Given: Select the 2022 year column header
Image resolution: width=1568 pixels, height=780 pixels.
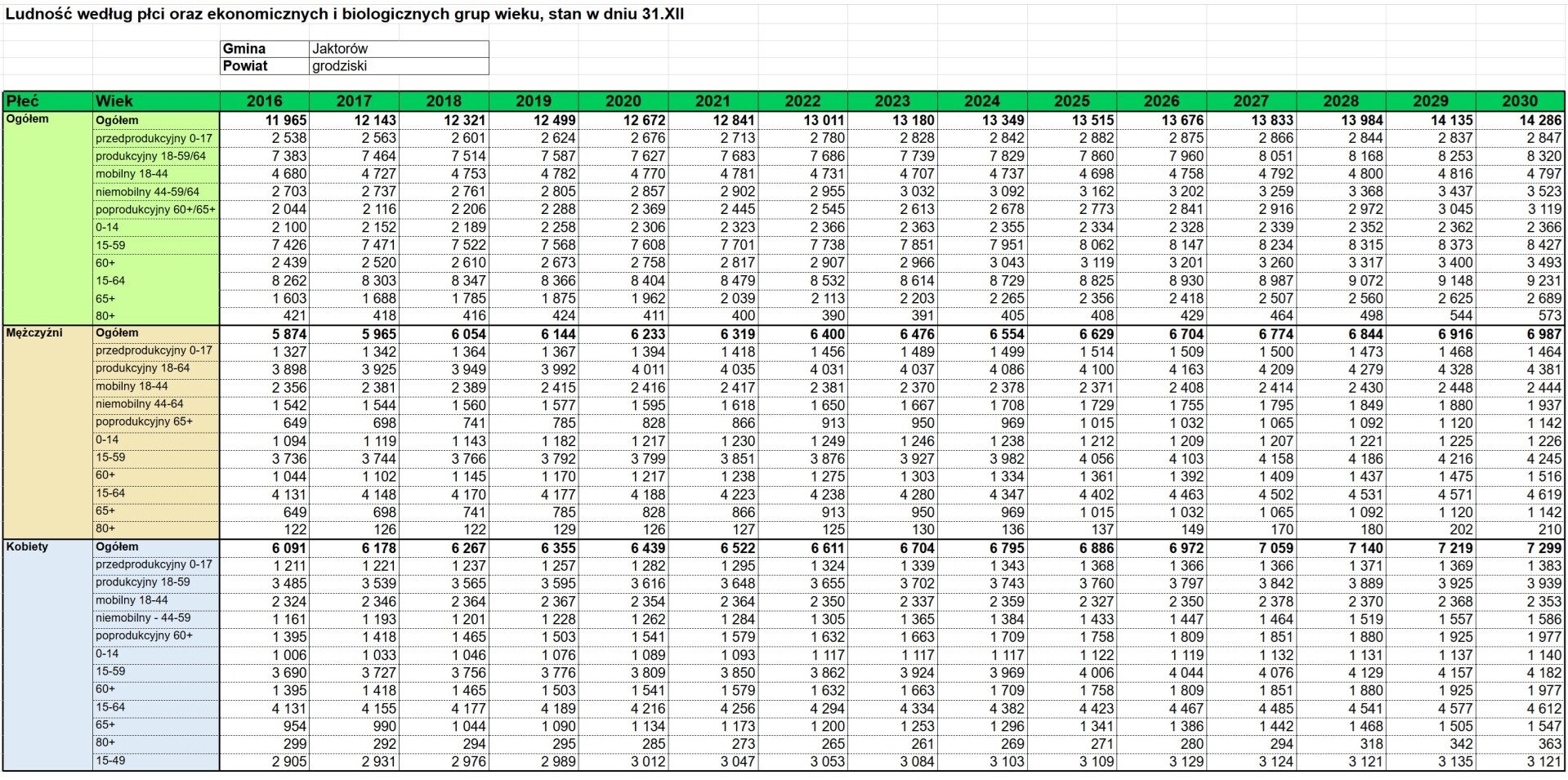Looking at the screenshot, I should point(802,101).
